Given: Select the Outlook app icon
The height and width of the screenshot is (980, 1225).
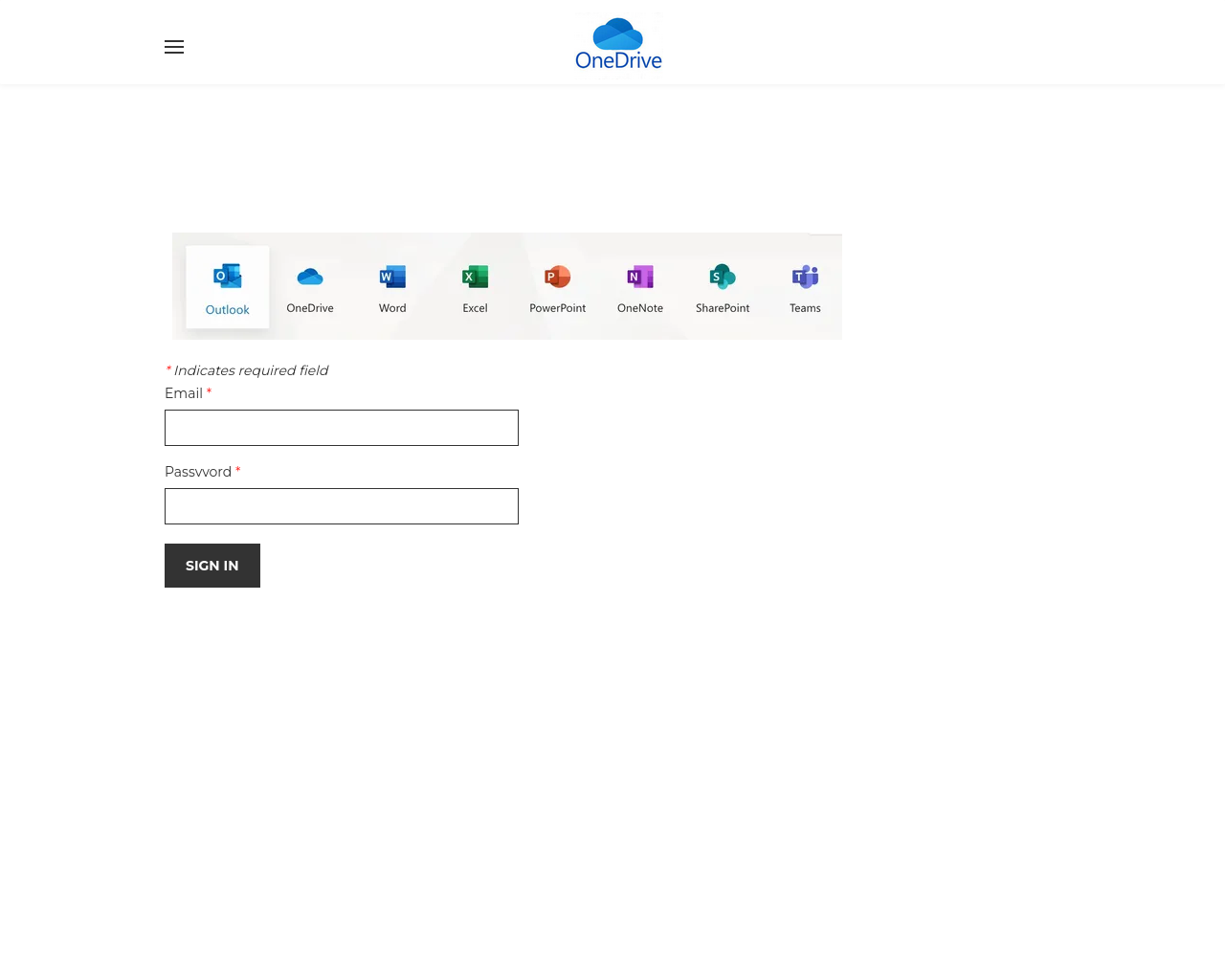Looking at the screenshot, I should click(228, 277).
